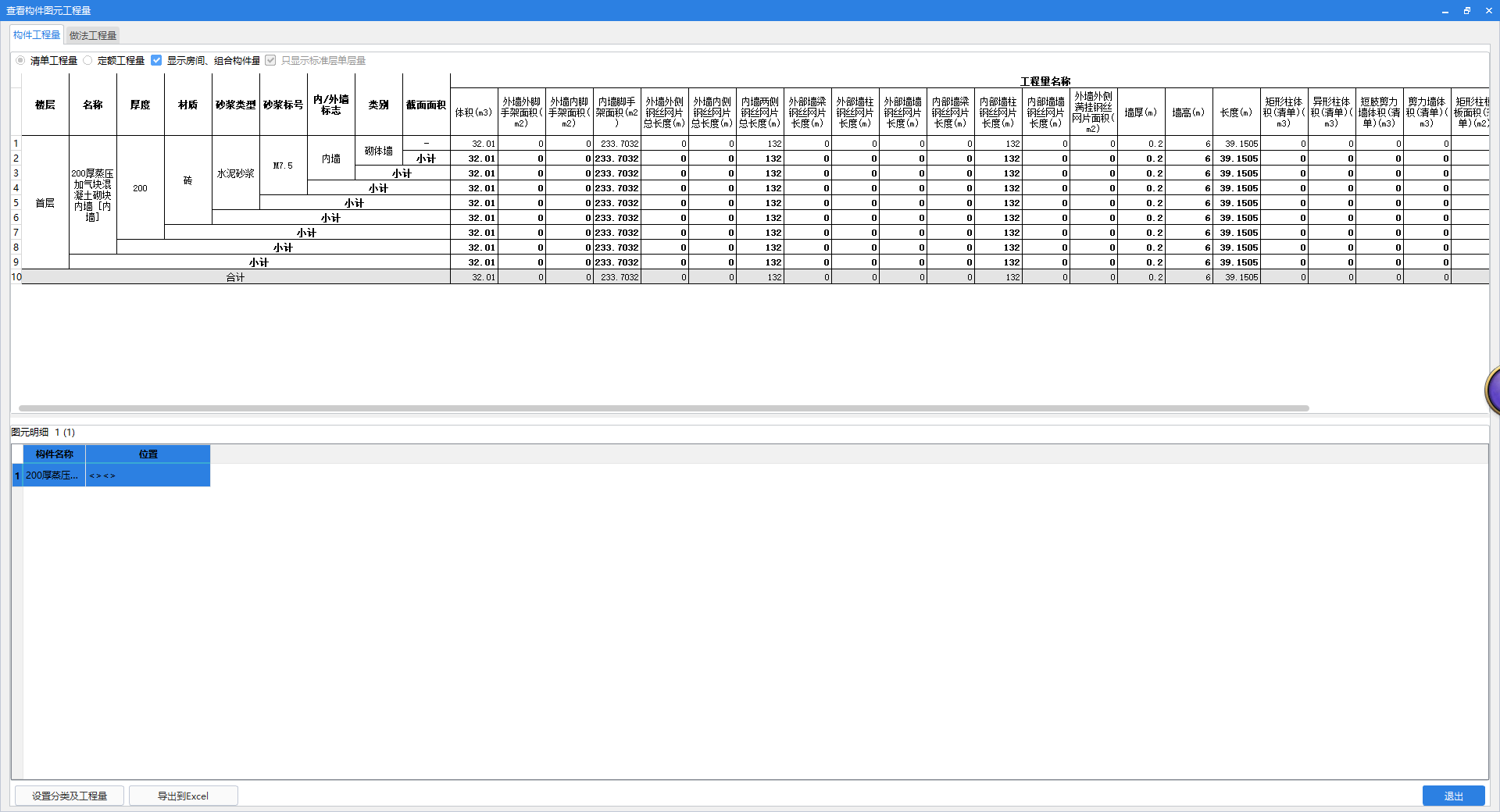This screenshot has width=1500, height=812.
Task: Click the 厚度 column header
Action: pyautogui.click(x=141, y=105)
